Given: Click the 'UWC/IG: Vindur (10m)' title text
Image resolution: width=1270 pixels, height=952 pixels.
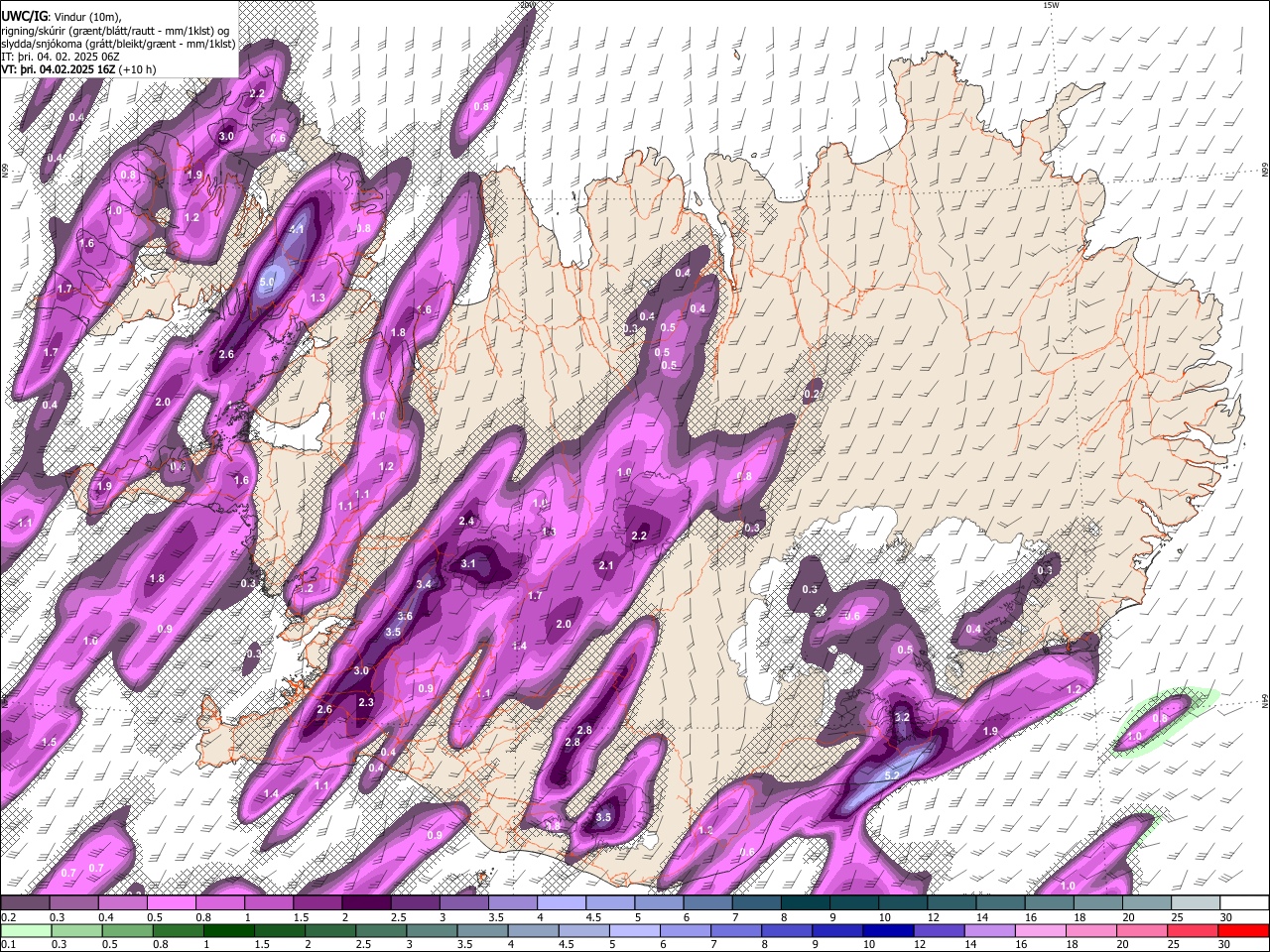Looking at the screenshot, I should [x=61, y=16].
